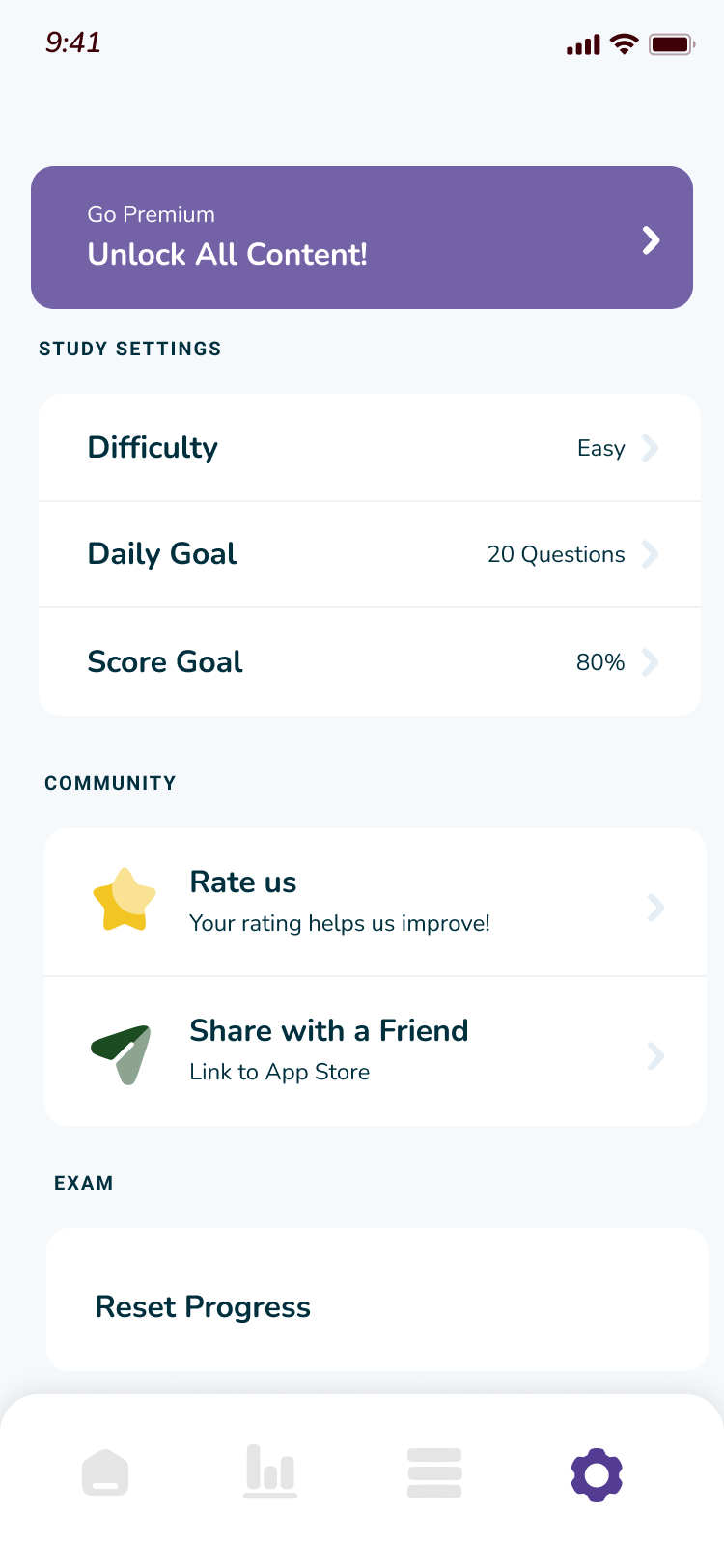Tap the Wi-Fi status icon
This screenshot has height=1568, width=724.
626,43
